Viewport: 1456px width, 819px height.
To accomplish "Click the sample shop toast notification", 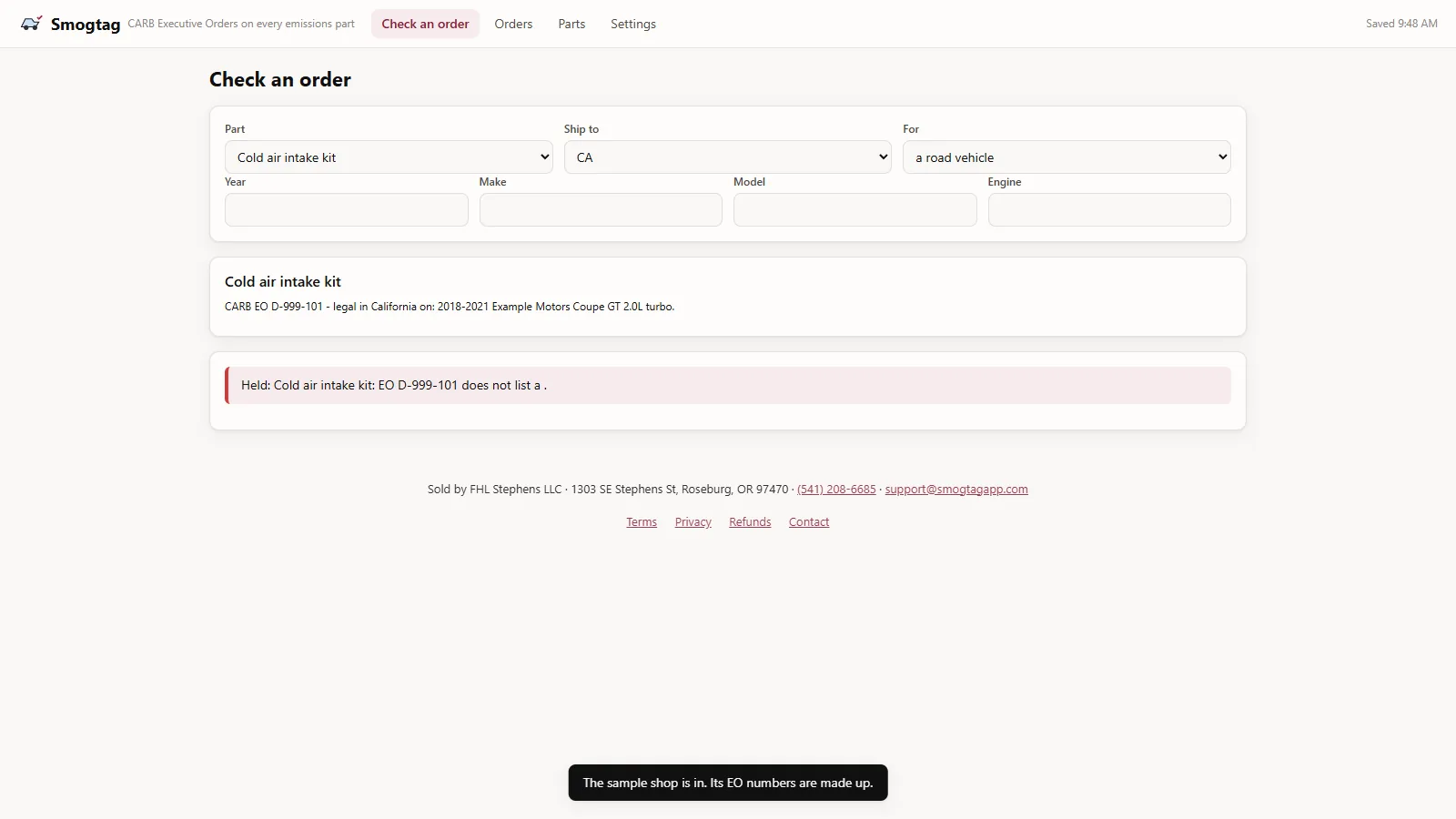I will [728, 783].
